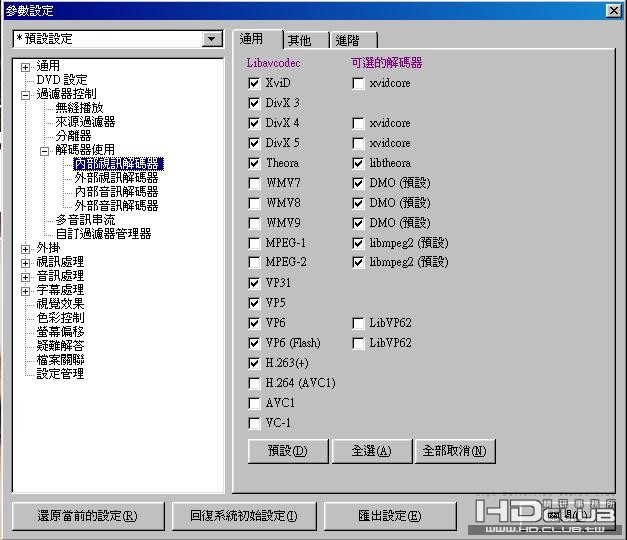
Task: Expand the 音訊處理 tree node
Action: pos(26,277)
